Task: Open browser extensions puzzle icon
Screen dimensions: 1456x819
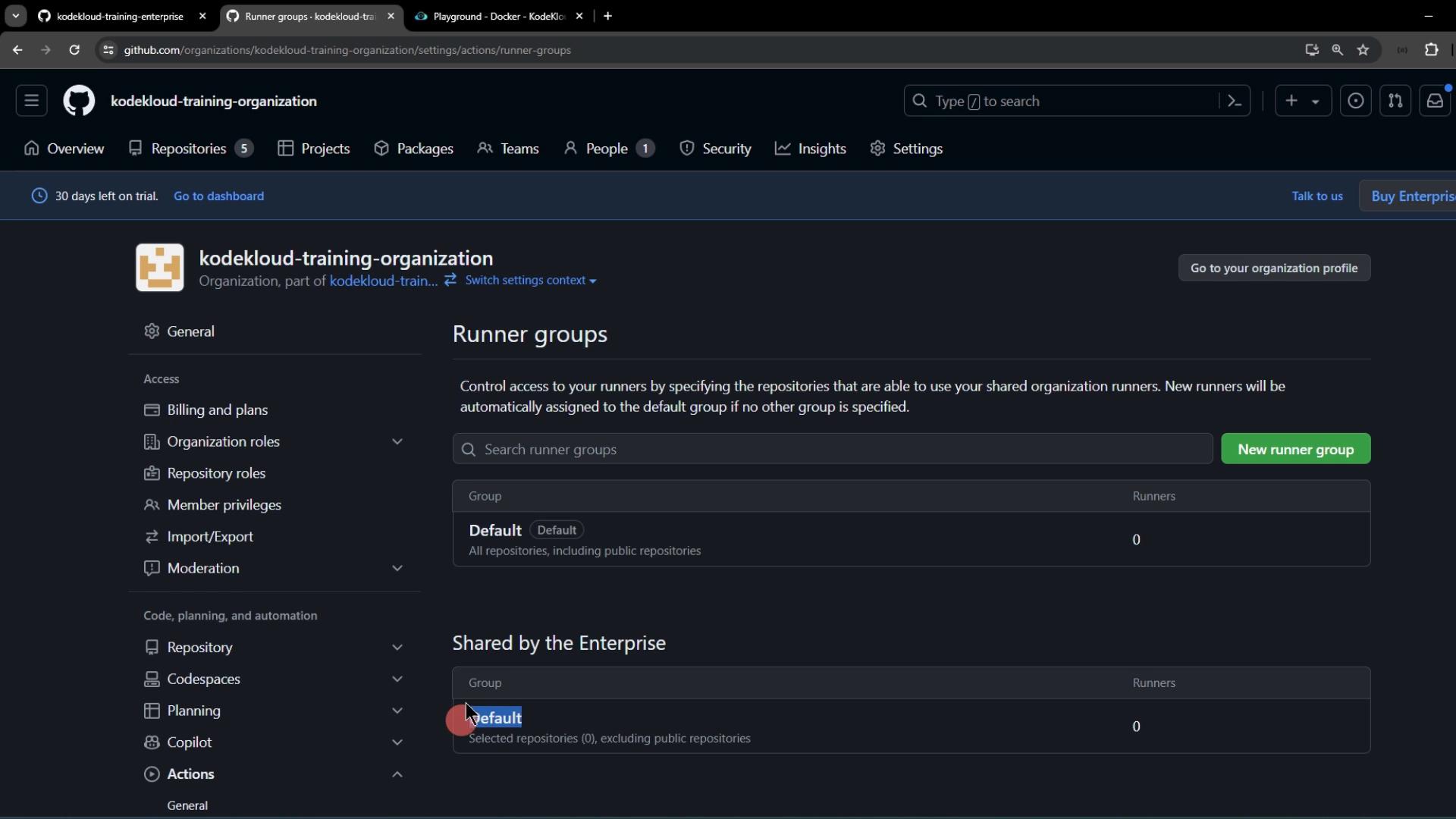Action: click(1431, 50)
